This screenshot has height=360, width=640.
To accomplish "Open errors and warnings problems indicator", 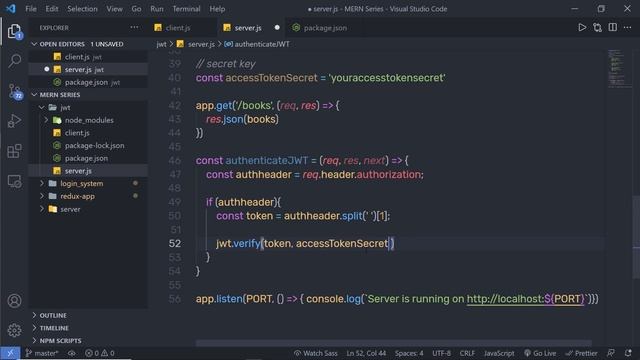I will click(x=100, y=353).
